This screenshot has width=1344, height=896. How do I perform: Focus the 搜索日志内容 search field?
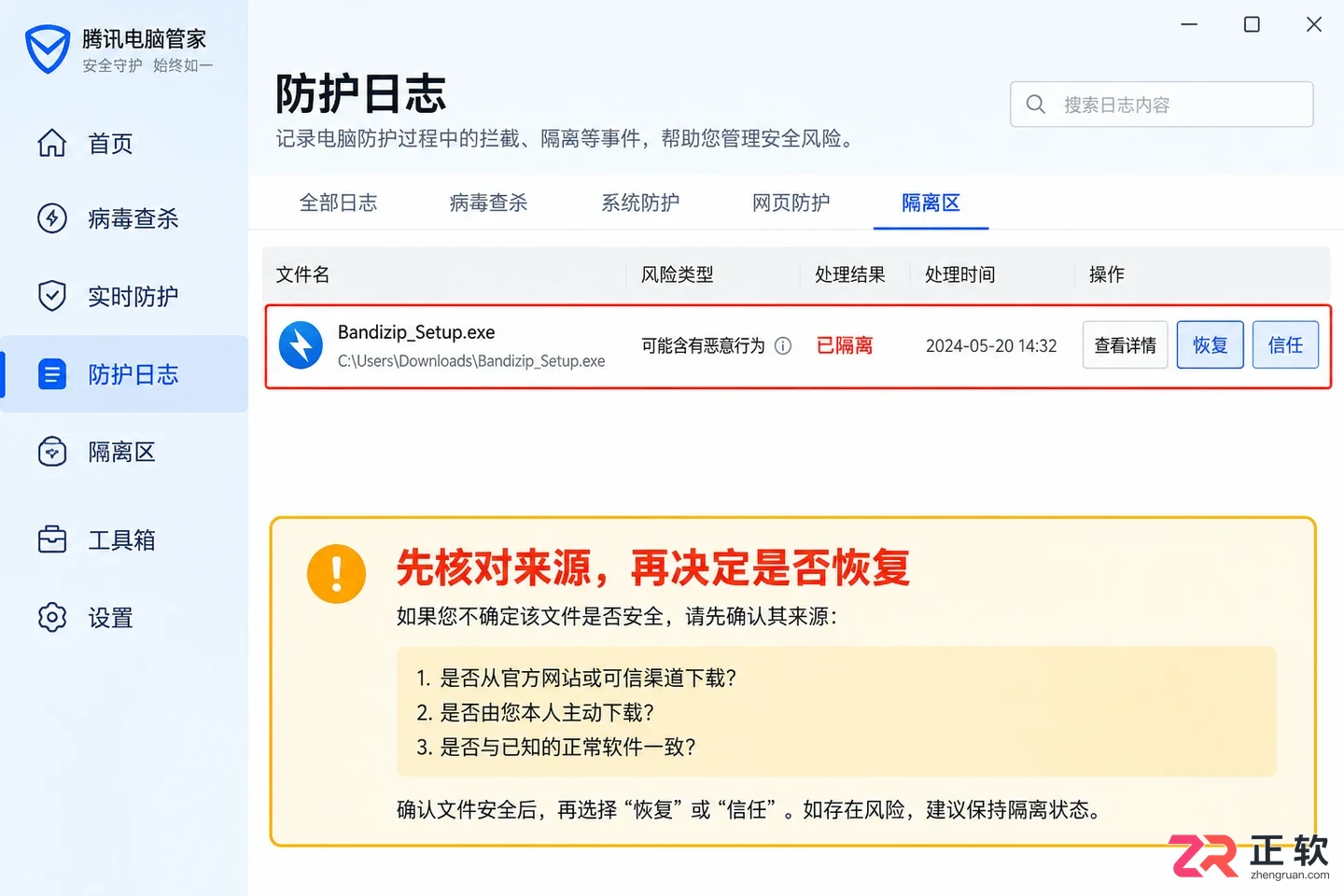coord(1161,105)
